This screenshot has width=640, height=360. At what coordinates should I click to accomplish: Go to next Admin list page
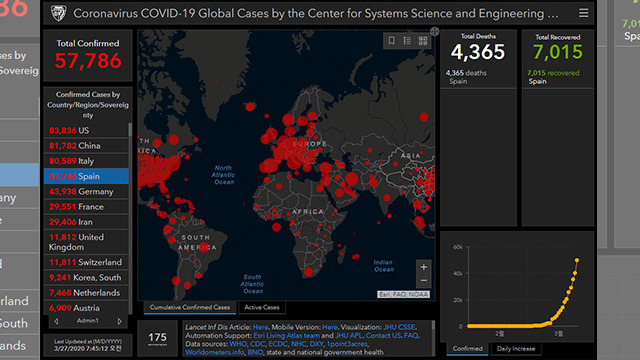[120, 321]
